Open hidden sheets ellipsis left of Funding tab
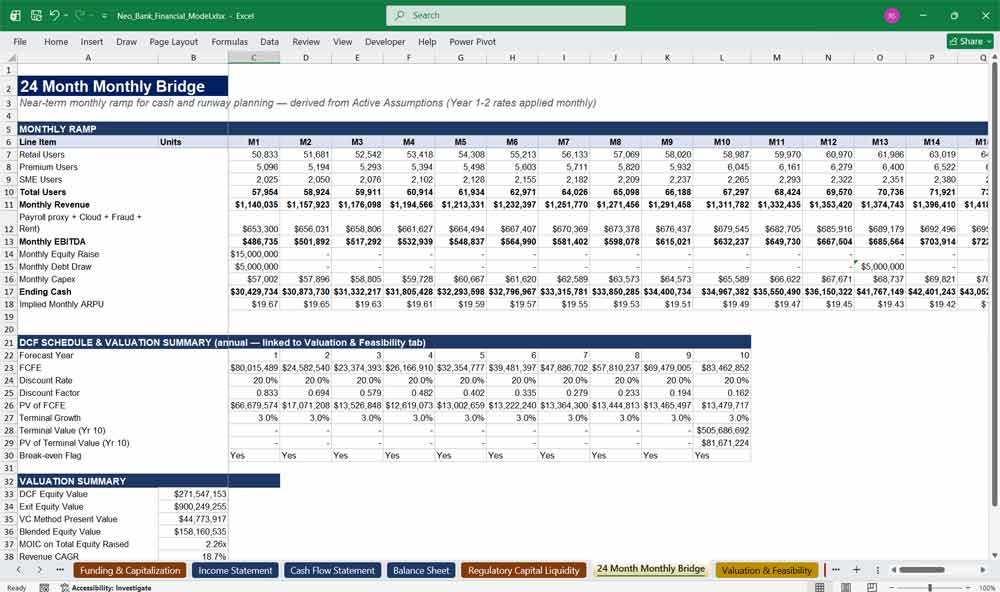This screenshot has height=592, width=1000. (x=60, y=570)
